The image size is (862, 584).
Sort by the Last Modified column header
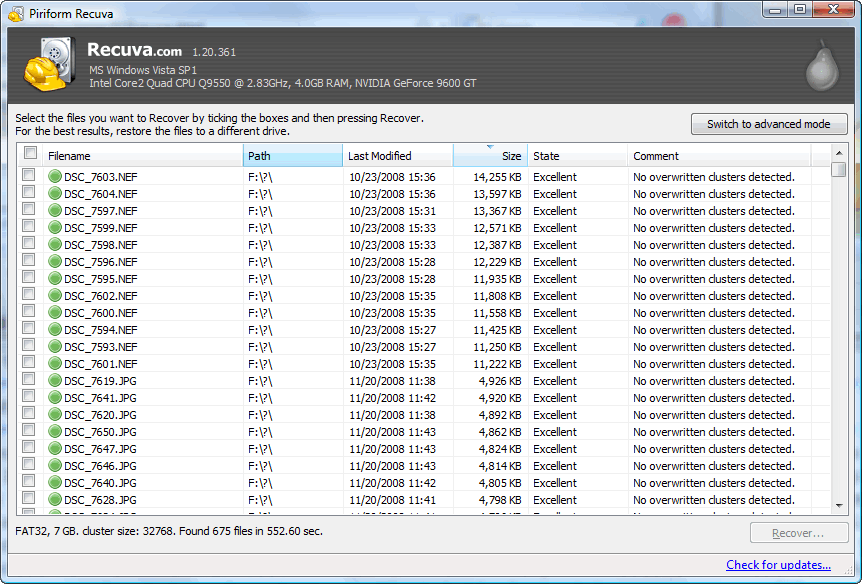pyautogui.click(x=398, y=156)
